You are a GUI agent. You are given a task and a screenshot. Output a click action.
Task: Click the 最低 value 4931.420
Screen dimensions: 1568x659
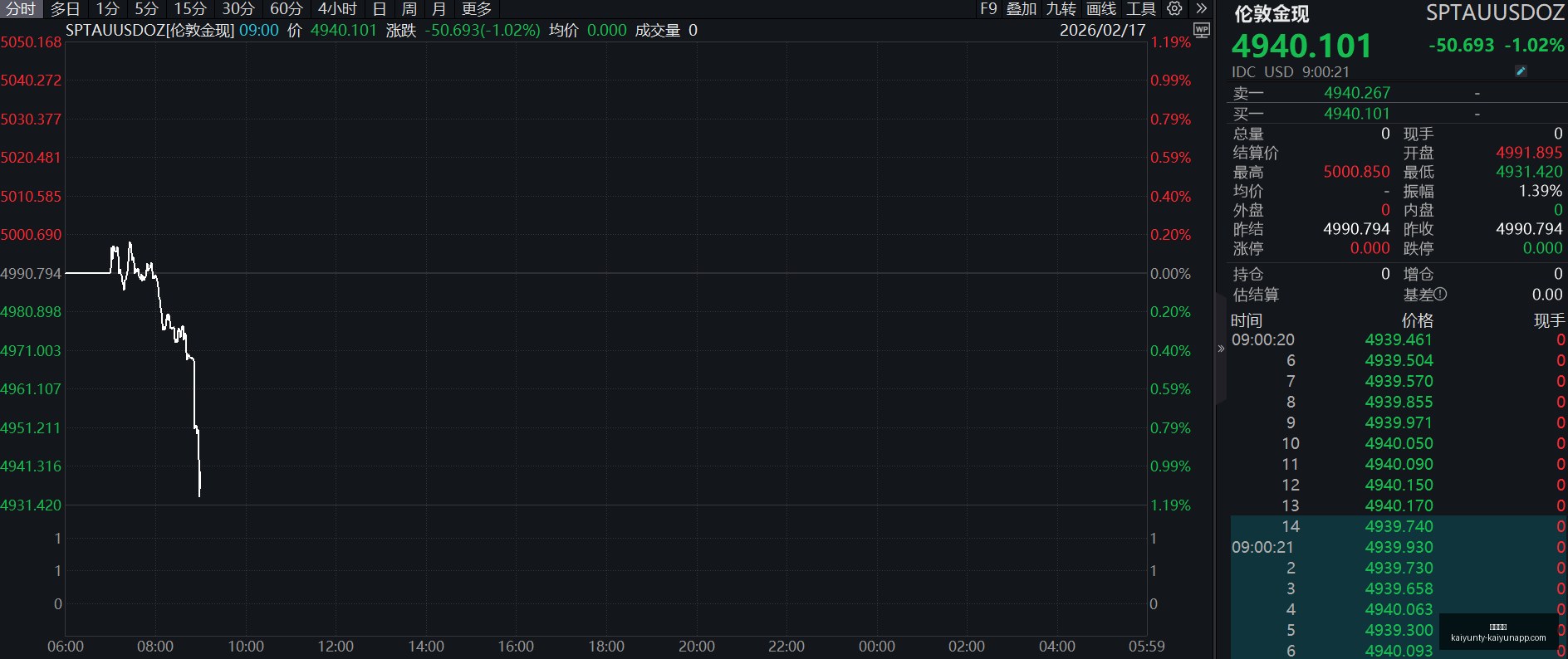click(x=1529, y=172)
